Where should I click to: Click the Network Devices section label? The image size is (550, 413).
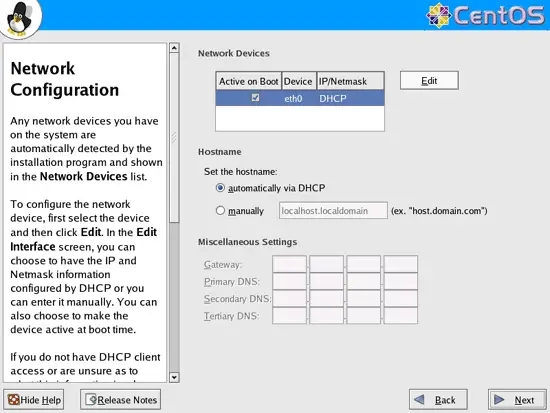[234, 53]
